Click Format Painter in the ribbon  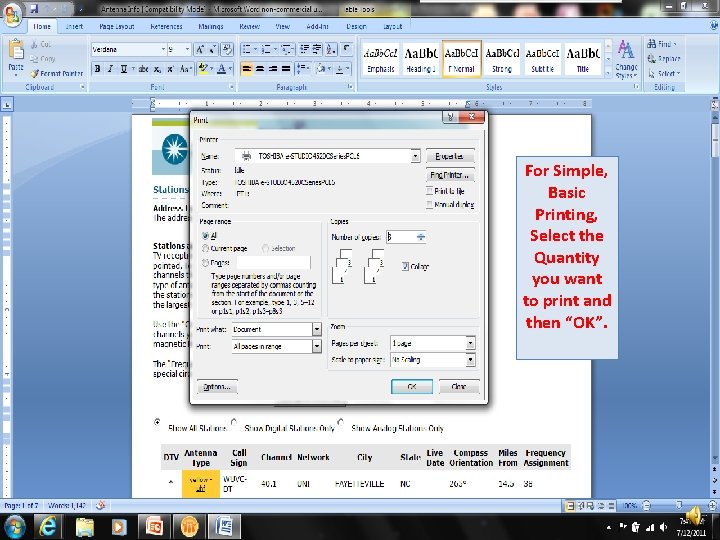[x=57, y=73]
